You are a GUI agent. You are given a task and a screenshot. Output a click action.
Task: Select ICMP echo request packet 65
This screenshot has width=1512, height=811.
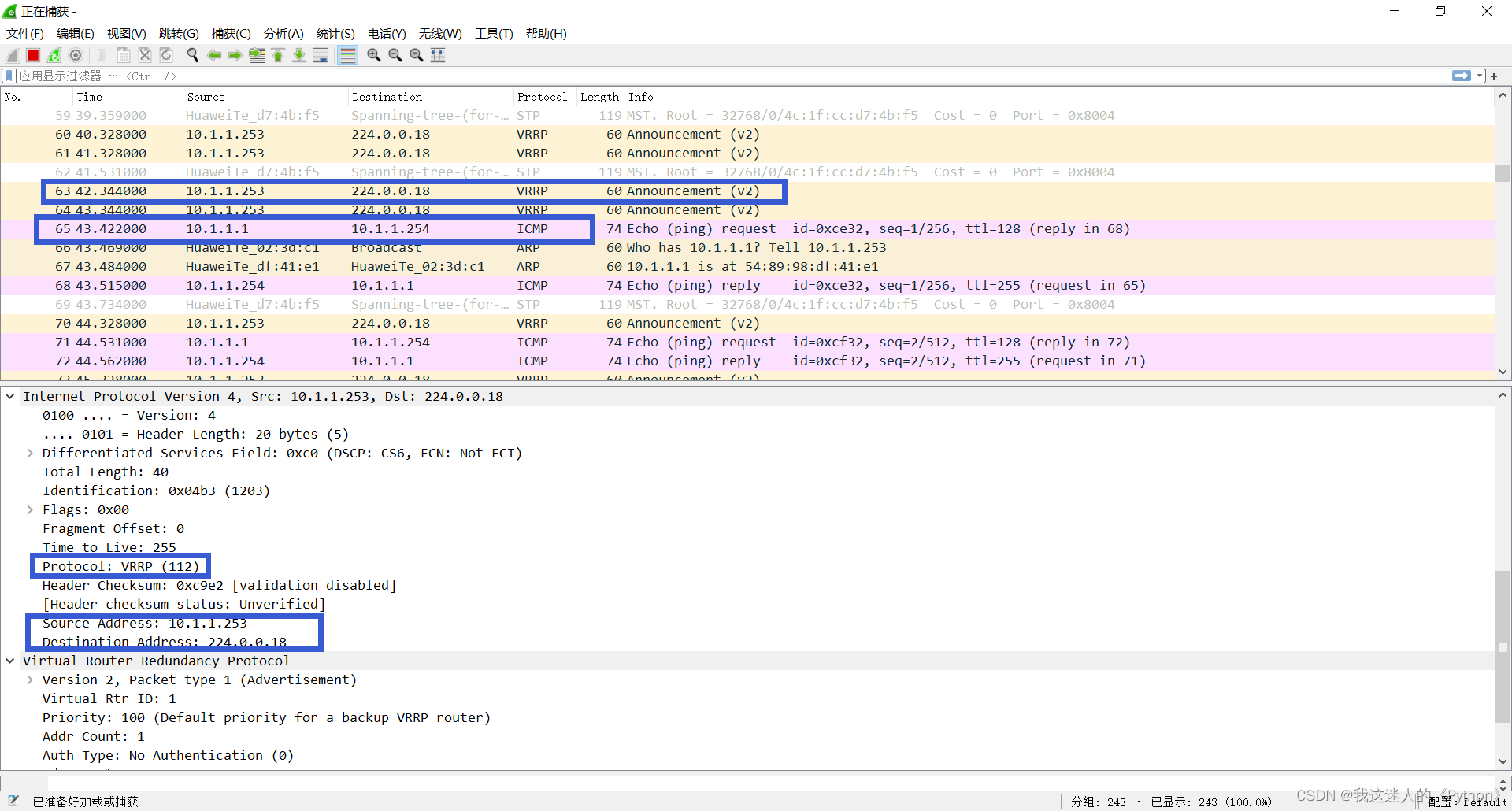point(315,228)
